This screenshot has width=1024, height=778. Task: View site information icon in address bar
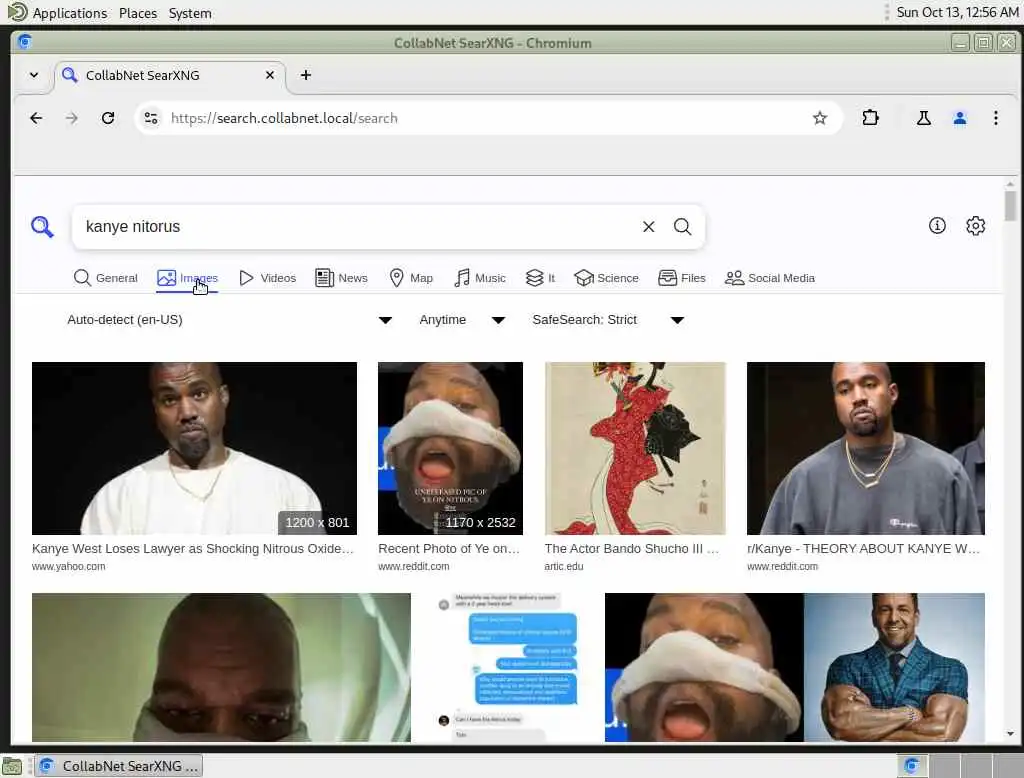coord(151,118)
